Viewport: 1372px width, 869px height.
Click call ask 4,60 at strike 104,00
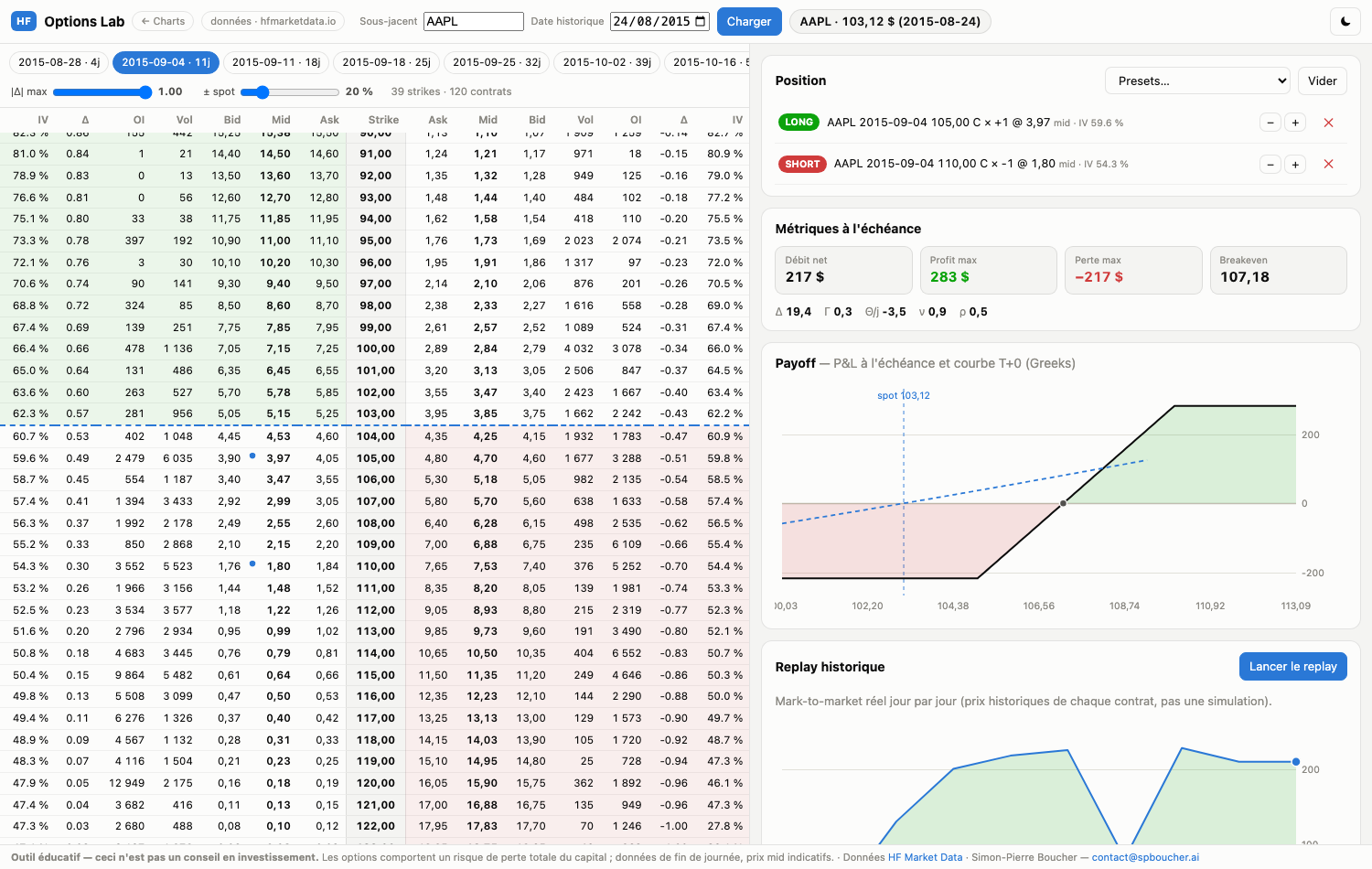327,436
